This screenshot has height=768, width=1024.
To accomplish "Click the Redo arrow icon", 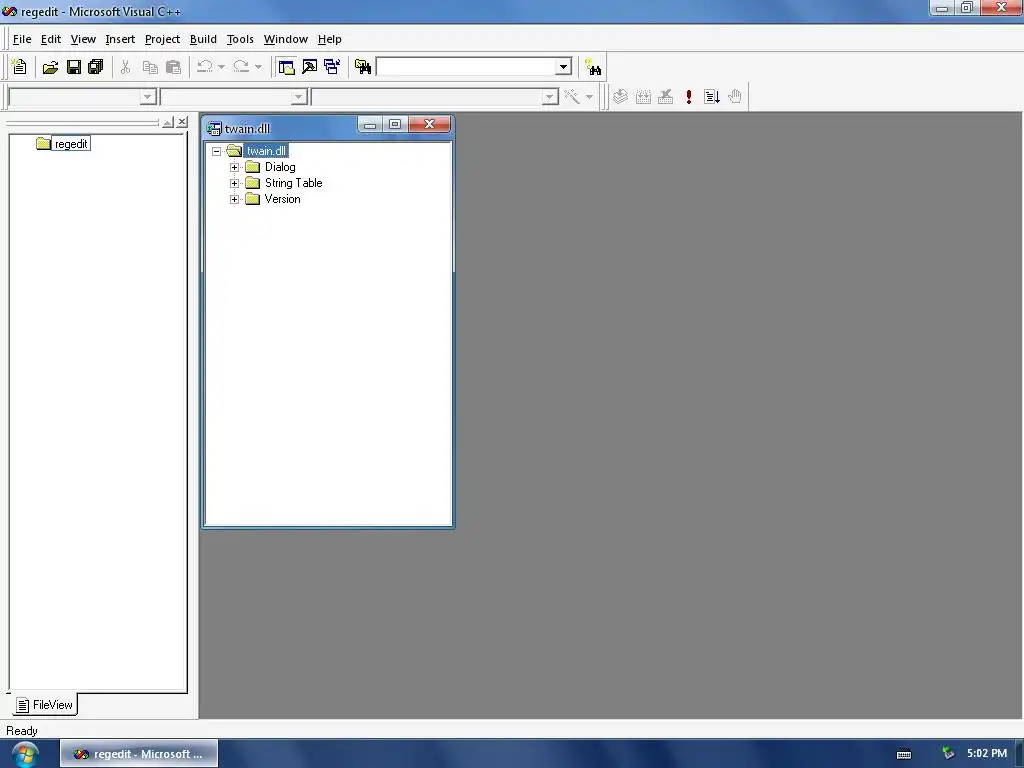I will (x=241, y=67).
